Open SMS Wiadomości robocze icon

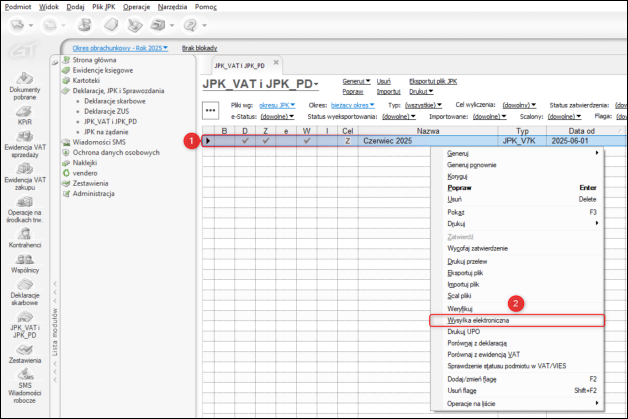click(24, 375)
